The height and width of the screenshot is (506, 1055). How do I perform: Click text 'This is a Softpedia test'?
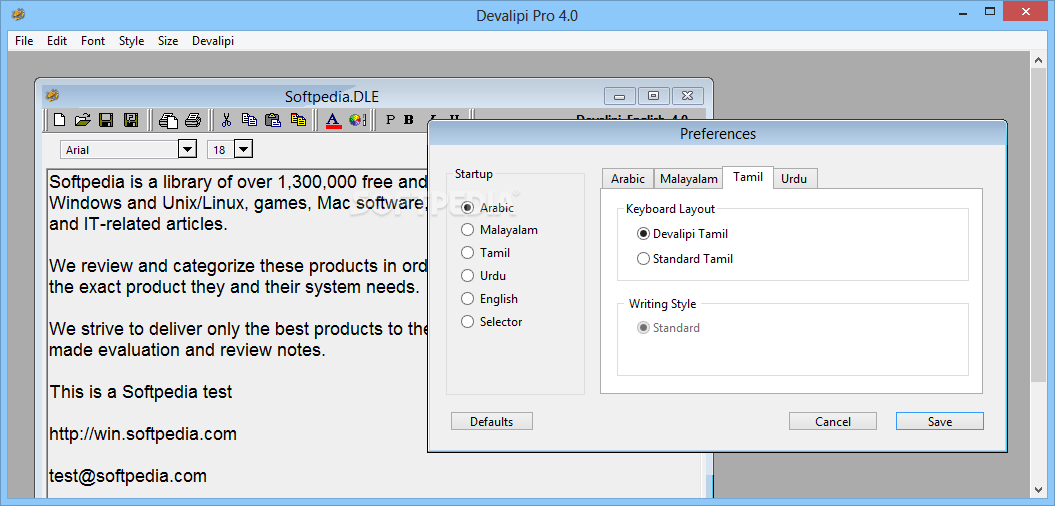pos(141,392)
